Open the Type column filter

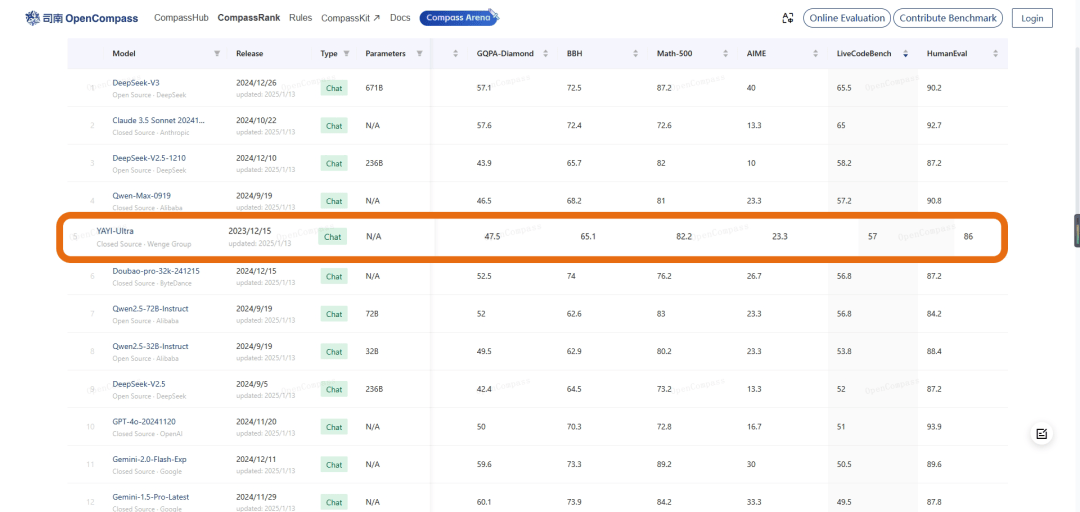click(x=346, y=53)
